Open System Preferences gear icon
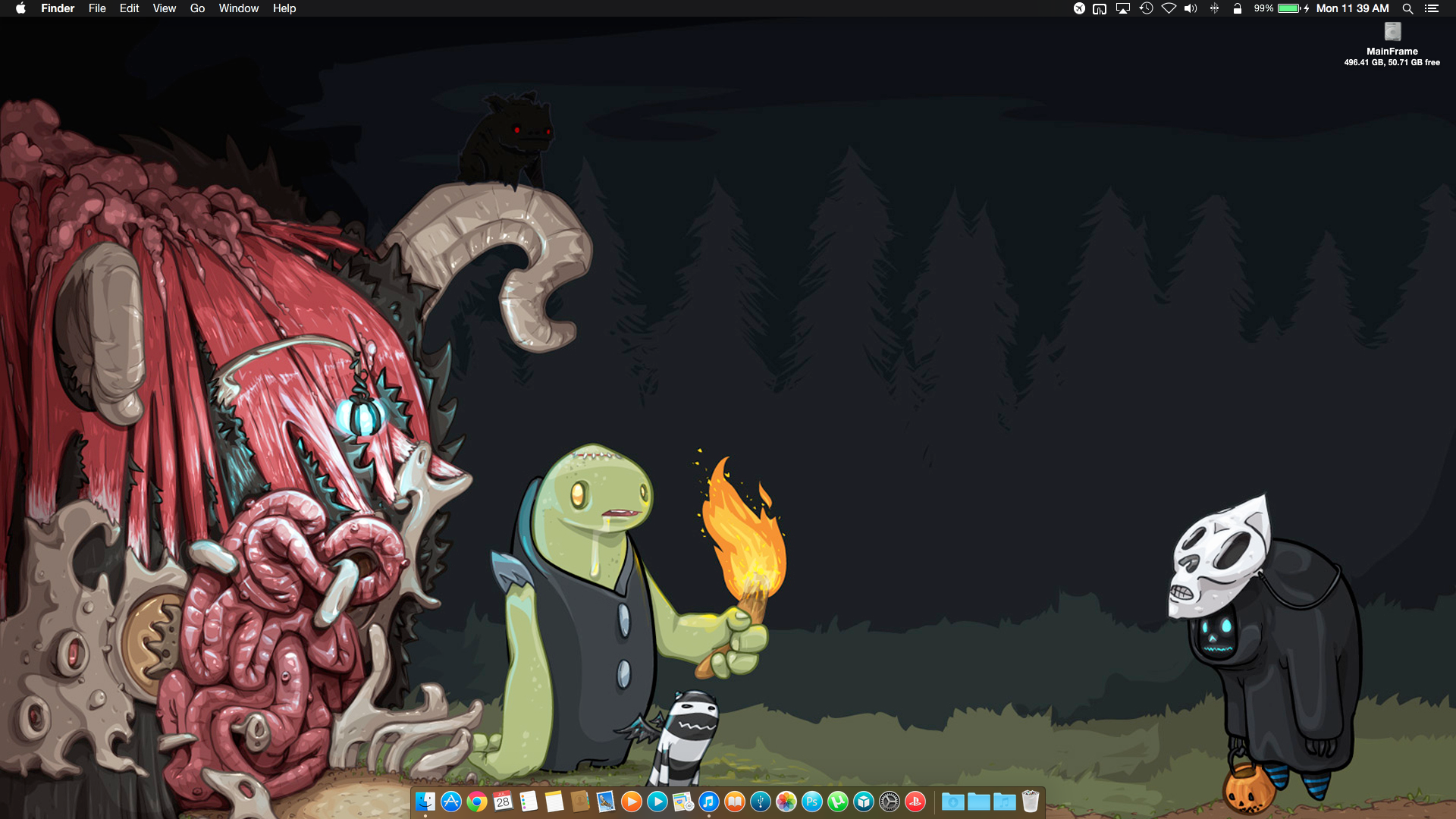Screen dimensions: 1456x819 [x=890, y=802]
